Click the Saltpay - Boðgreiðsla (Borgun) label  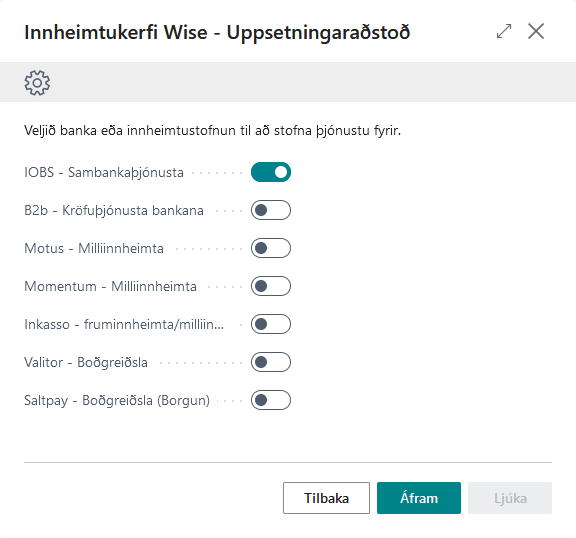pos(117,400)
